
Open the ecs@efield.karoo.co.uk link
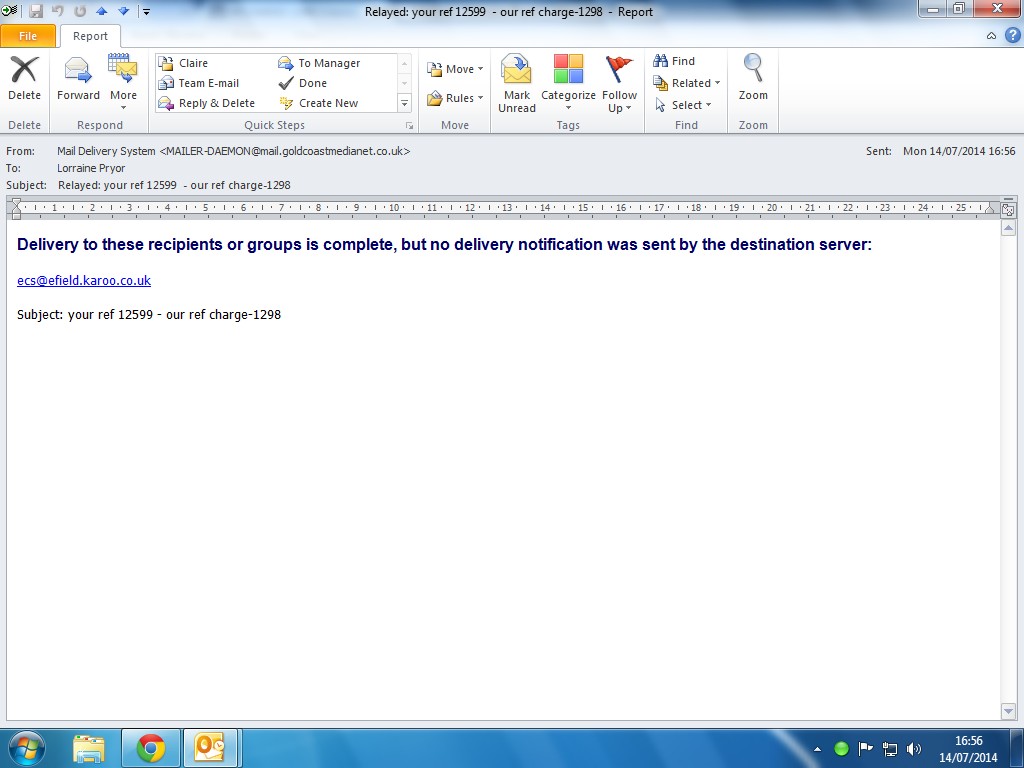tap(84, 280)
